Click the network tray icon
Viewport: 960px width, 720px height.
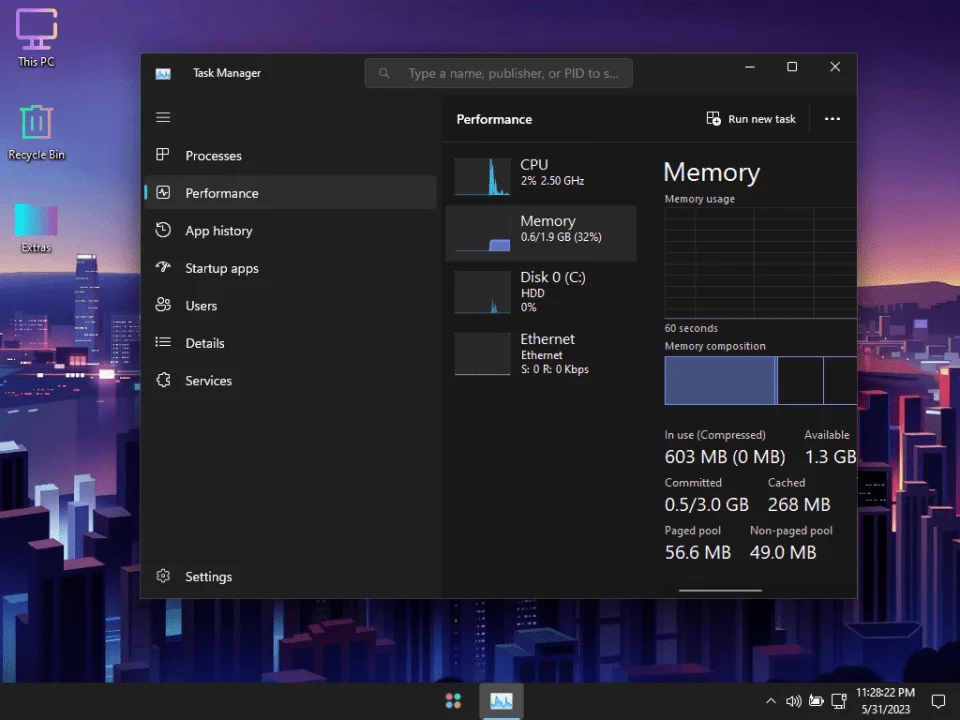click(x=839, y=701)
